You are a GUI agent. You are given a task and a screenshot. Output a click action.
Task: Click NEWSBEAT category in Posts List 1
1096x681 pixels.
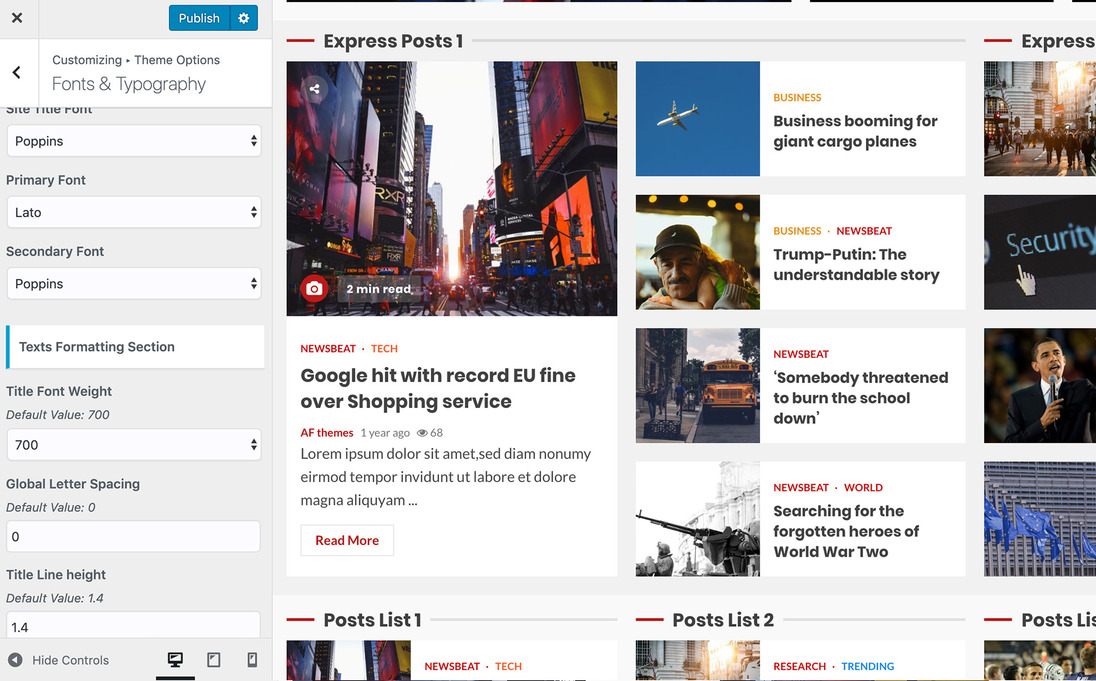pyautogui.click(x=452, y=667)
